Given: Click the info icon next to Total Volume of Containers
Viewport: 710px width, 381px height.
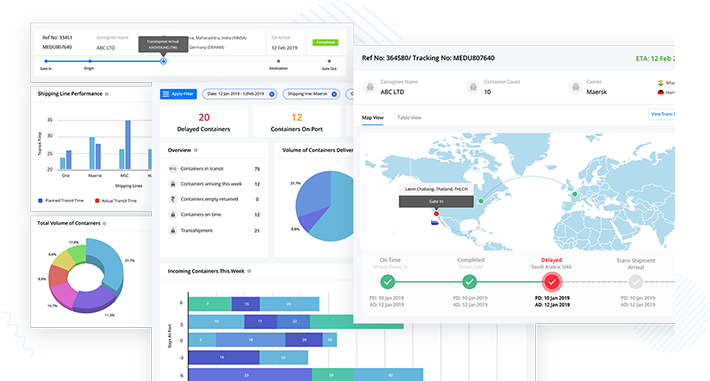Looking at the screenshot, I should (105, 223).
